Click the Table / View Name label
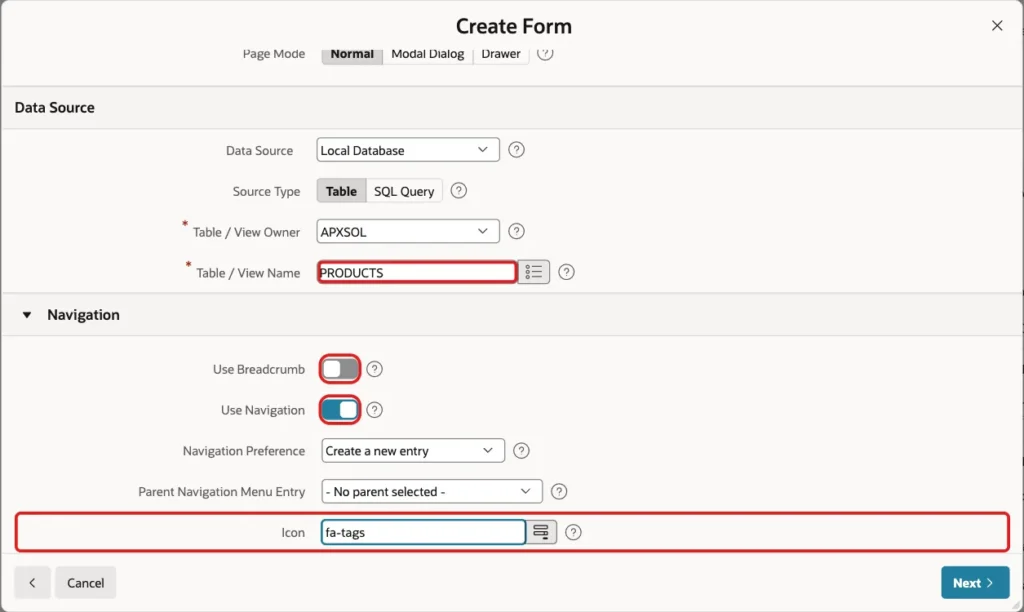 (x=248, y=273)
